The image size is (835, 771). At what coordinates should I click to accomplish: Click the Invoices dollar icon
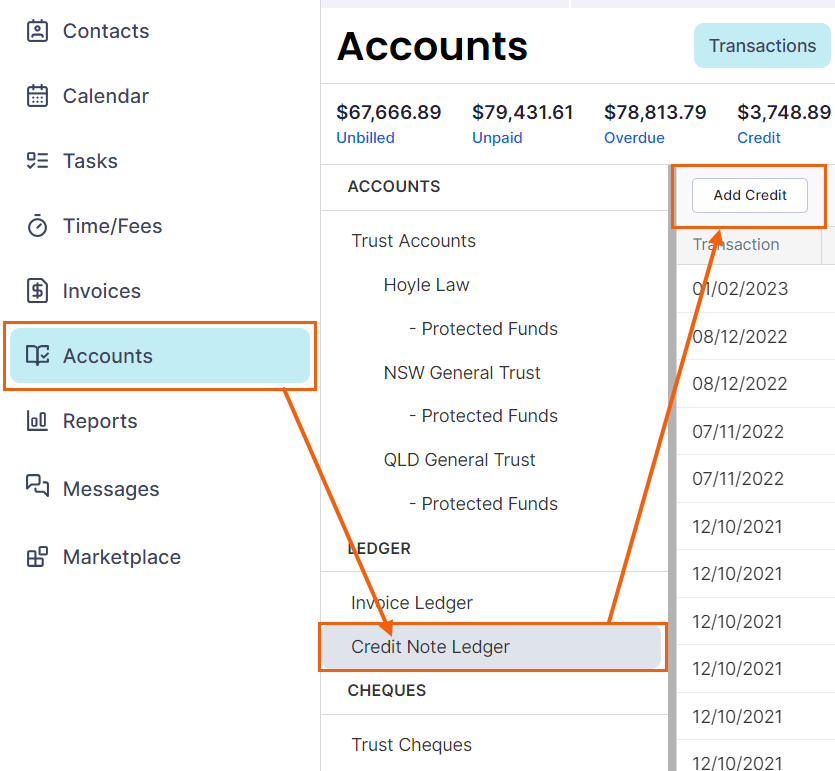tap(37, 291)
